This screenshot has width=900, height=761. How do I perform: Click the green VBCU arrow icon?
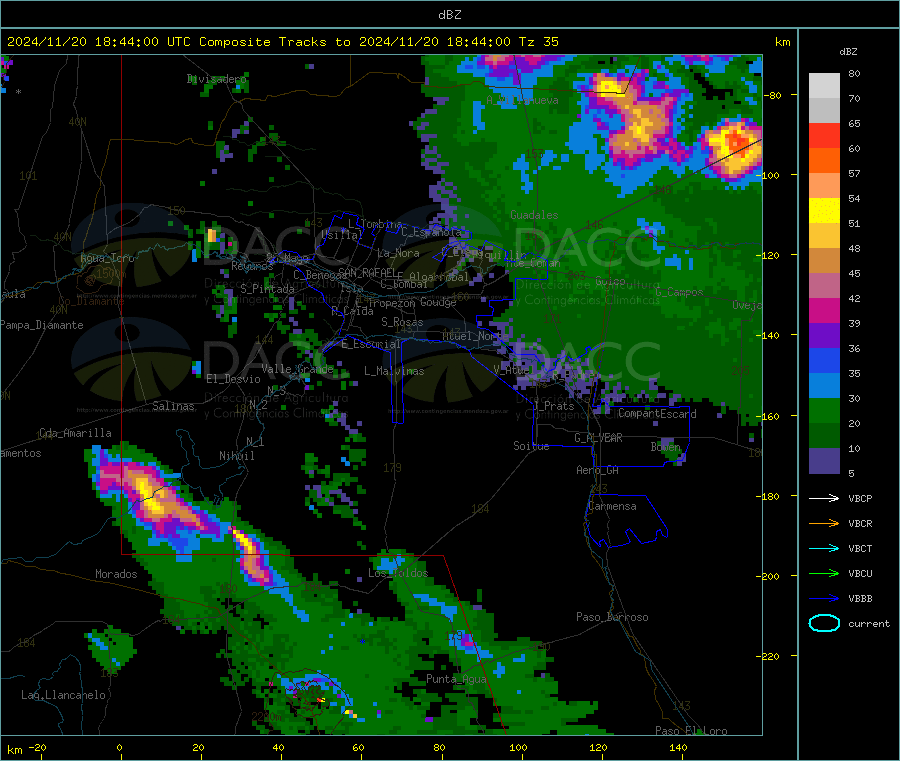tap(824, 573)
